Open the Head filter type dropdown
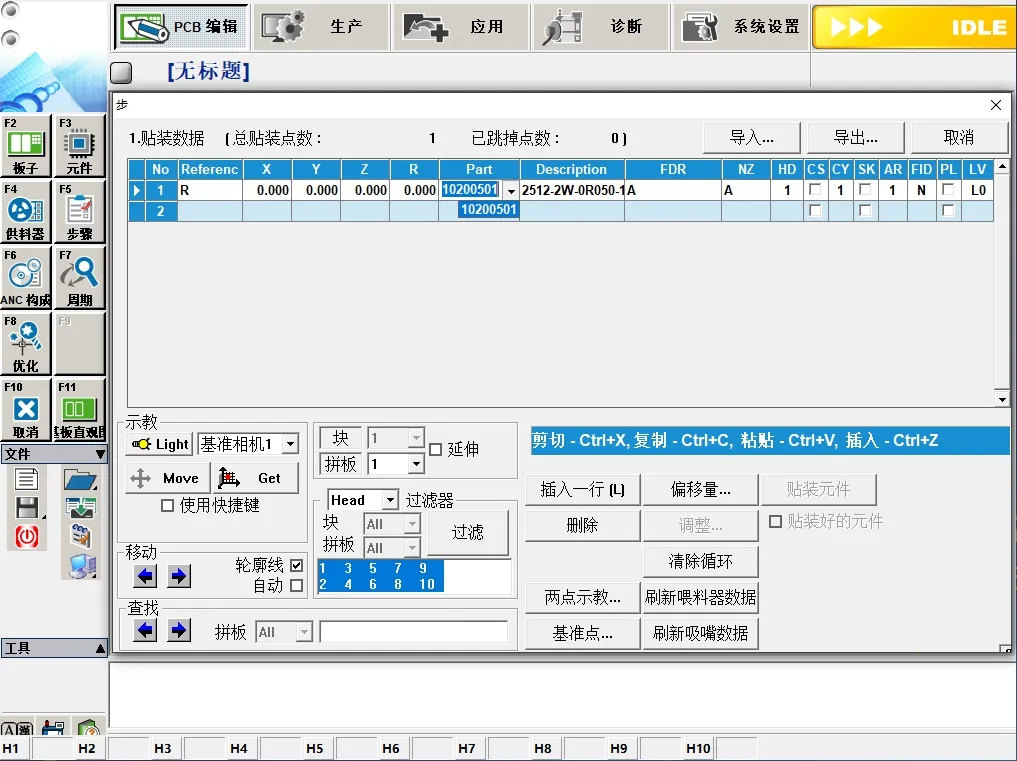 (x=389, y=500)
